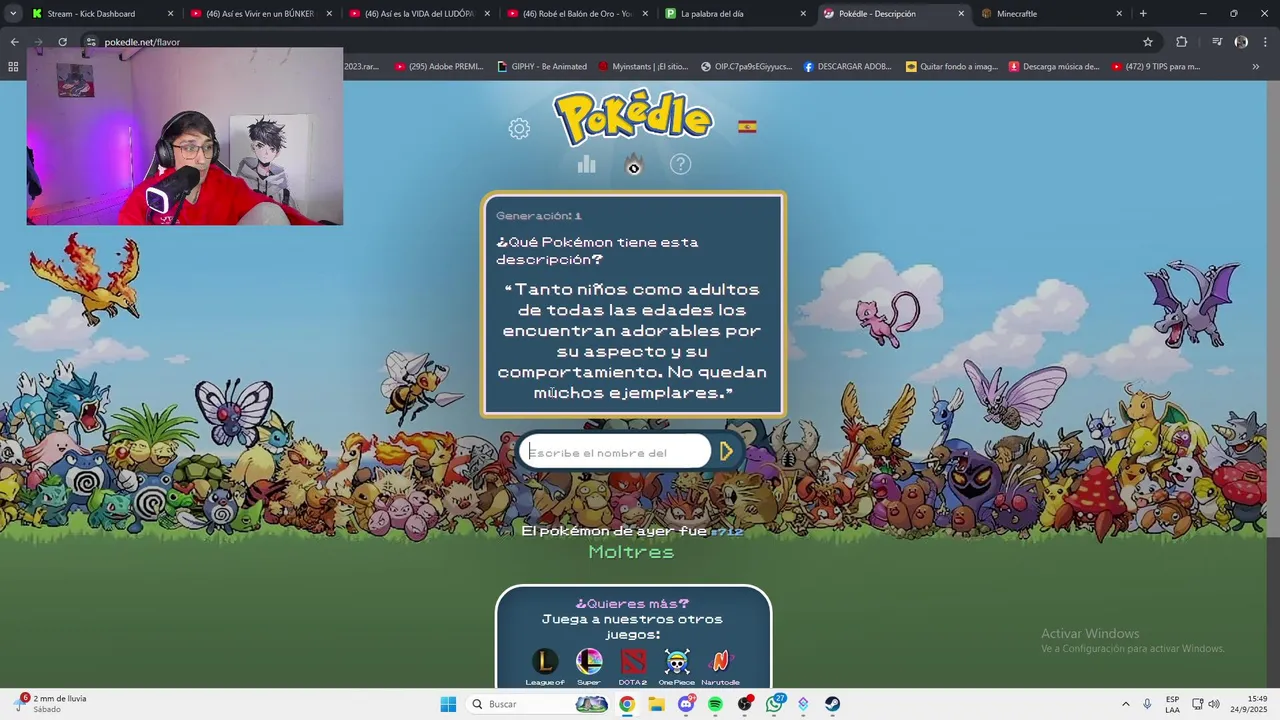Open the volume tray icon

pyautogui.click(x=1214, y=704)
